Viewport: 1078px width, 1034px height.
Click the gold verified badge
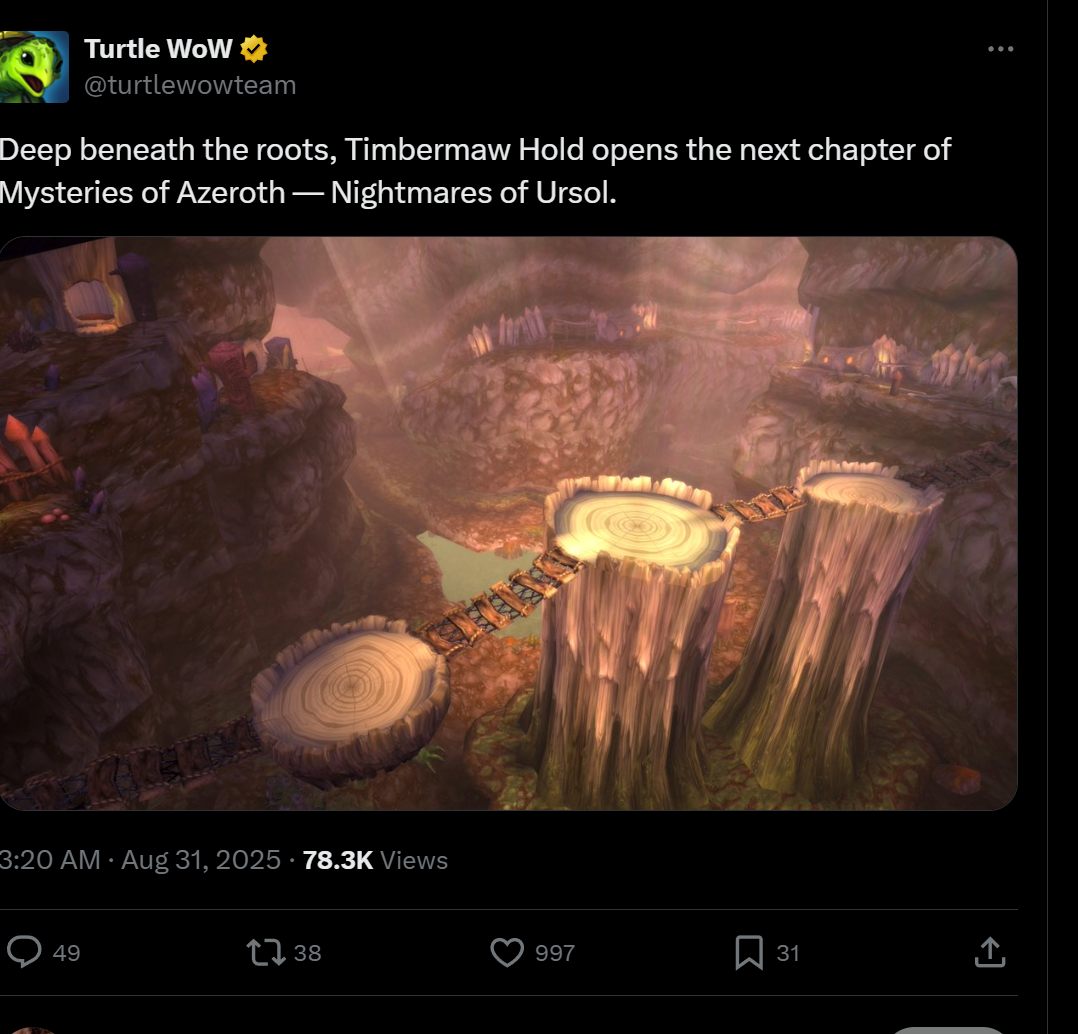pos(254,49)
